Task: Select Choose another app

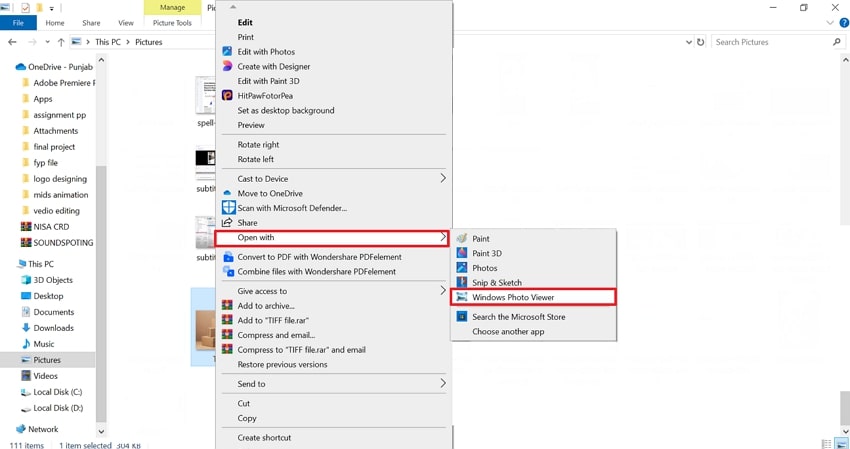Action: [x=508, y=331]
